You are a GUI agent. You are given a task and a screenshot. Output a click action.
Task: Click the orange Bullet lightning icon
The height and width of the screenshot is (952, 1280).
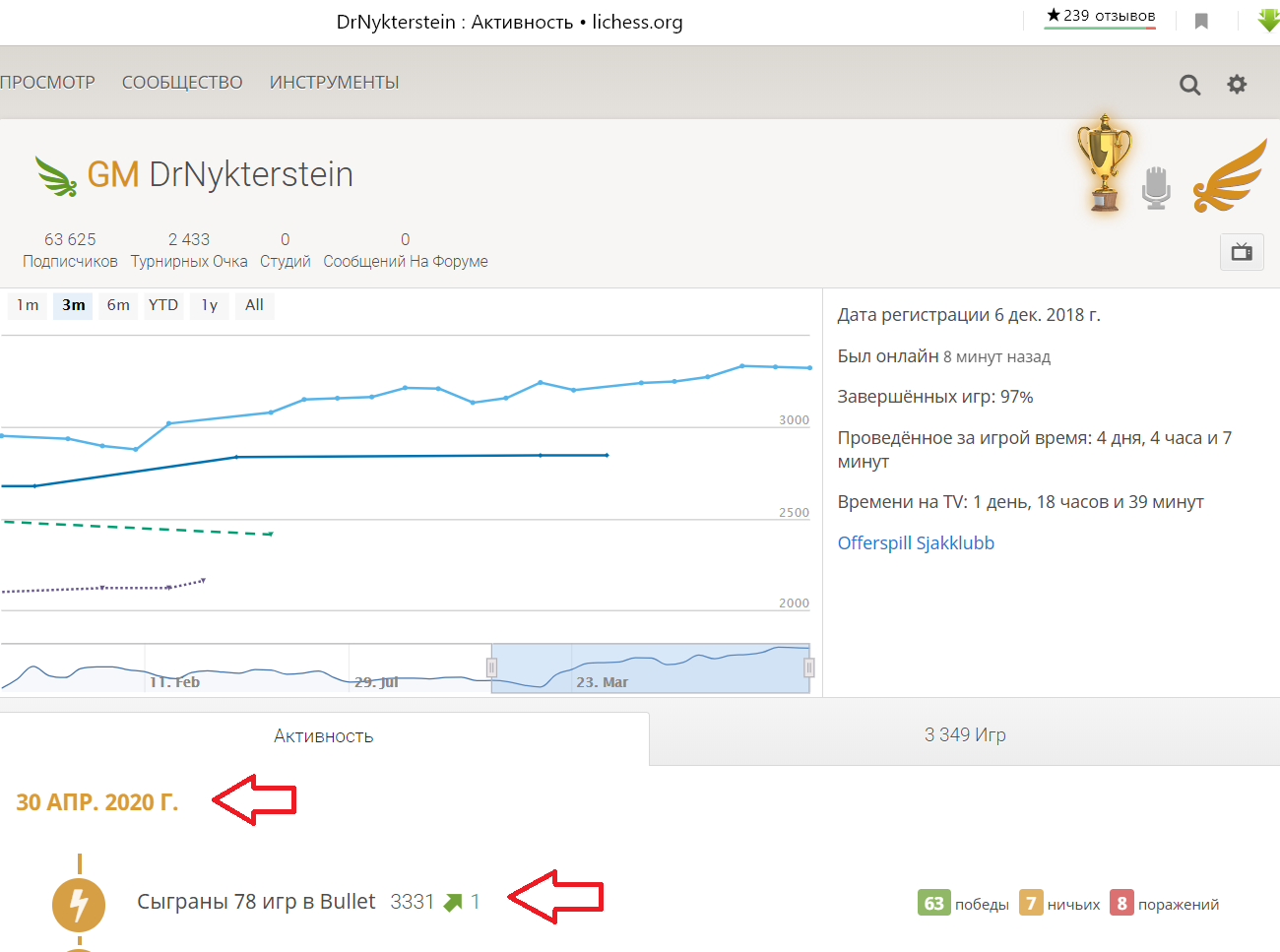pos(79,904)
